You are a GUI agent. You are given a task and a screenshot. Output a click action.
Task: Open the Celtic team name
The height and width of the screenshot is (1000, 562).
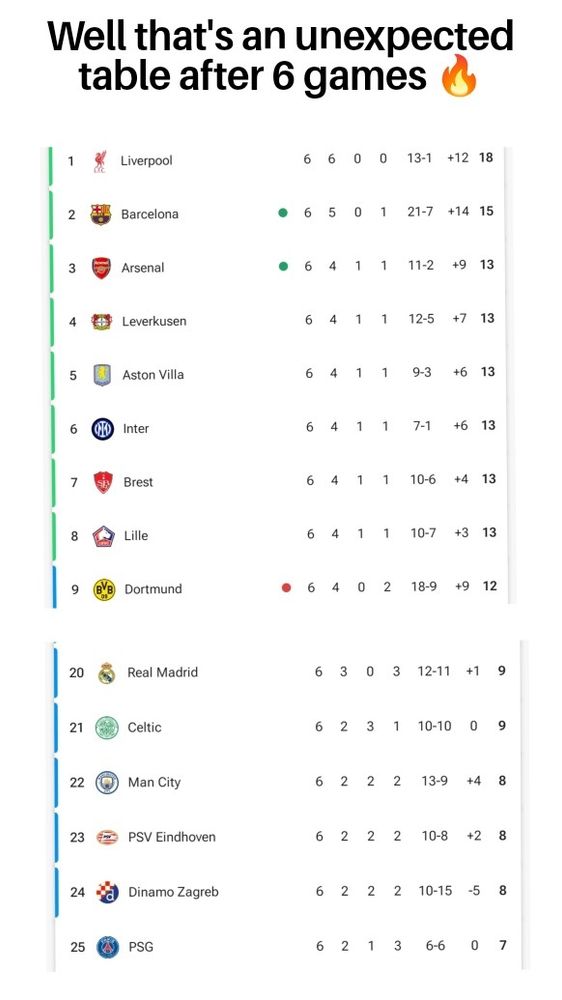(x=145, y=727)
